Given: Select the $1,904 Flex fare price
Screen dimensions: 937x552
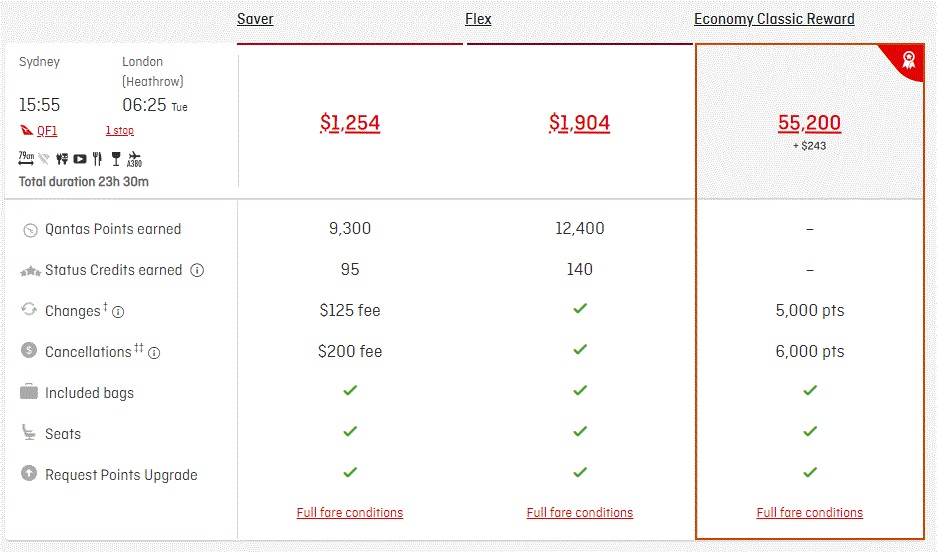Looking at the screenshot, I should point(580,123).
